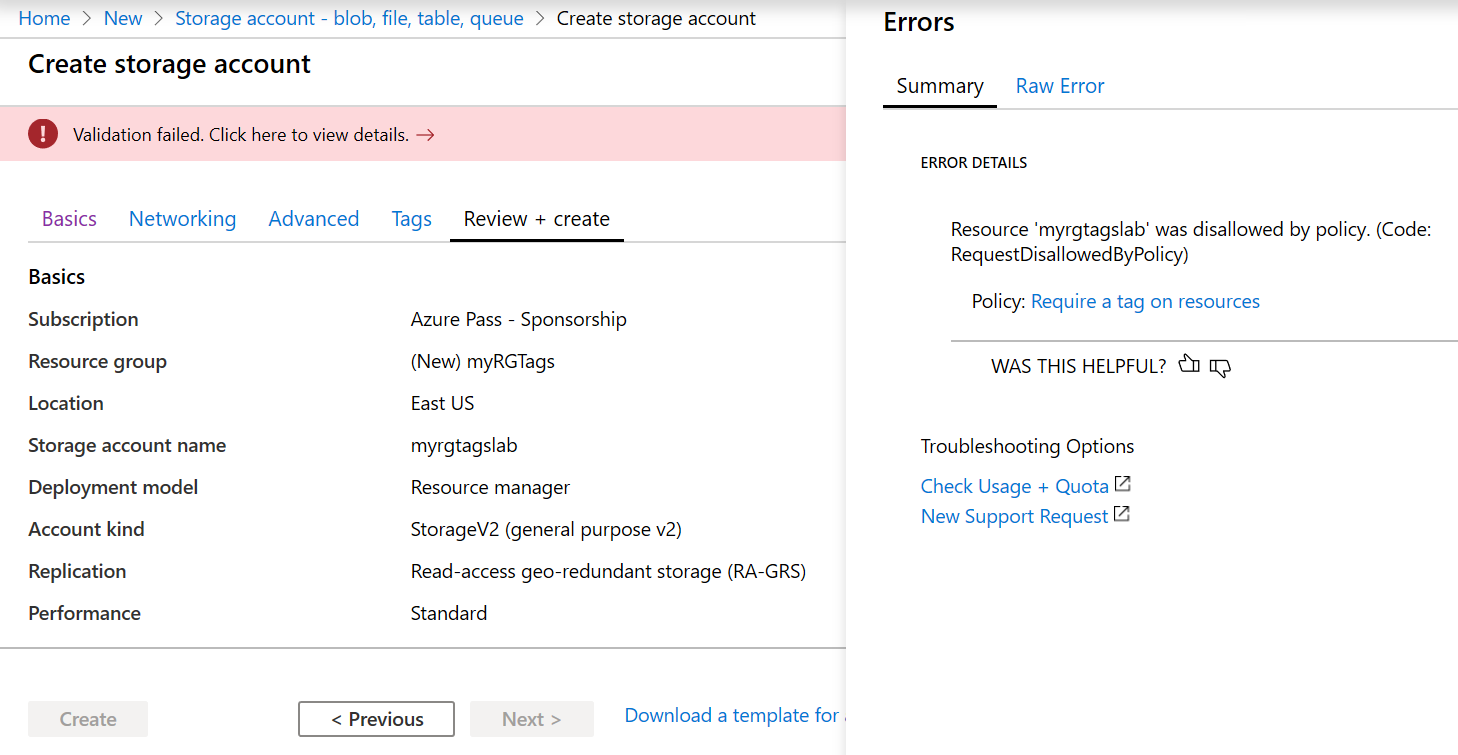Open the Require a tag on resources policy
This screenshot has width=1458, height=755.
click(x=1145, y=301)
